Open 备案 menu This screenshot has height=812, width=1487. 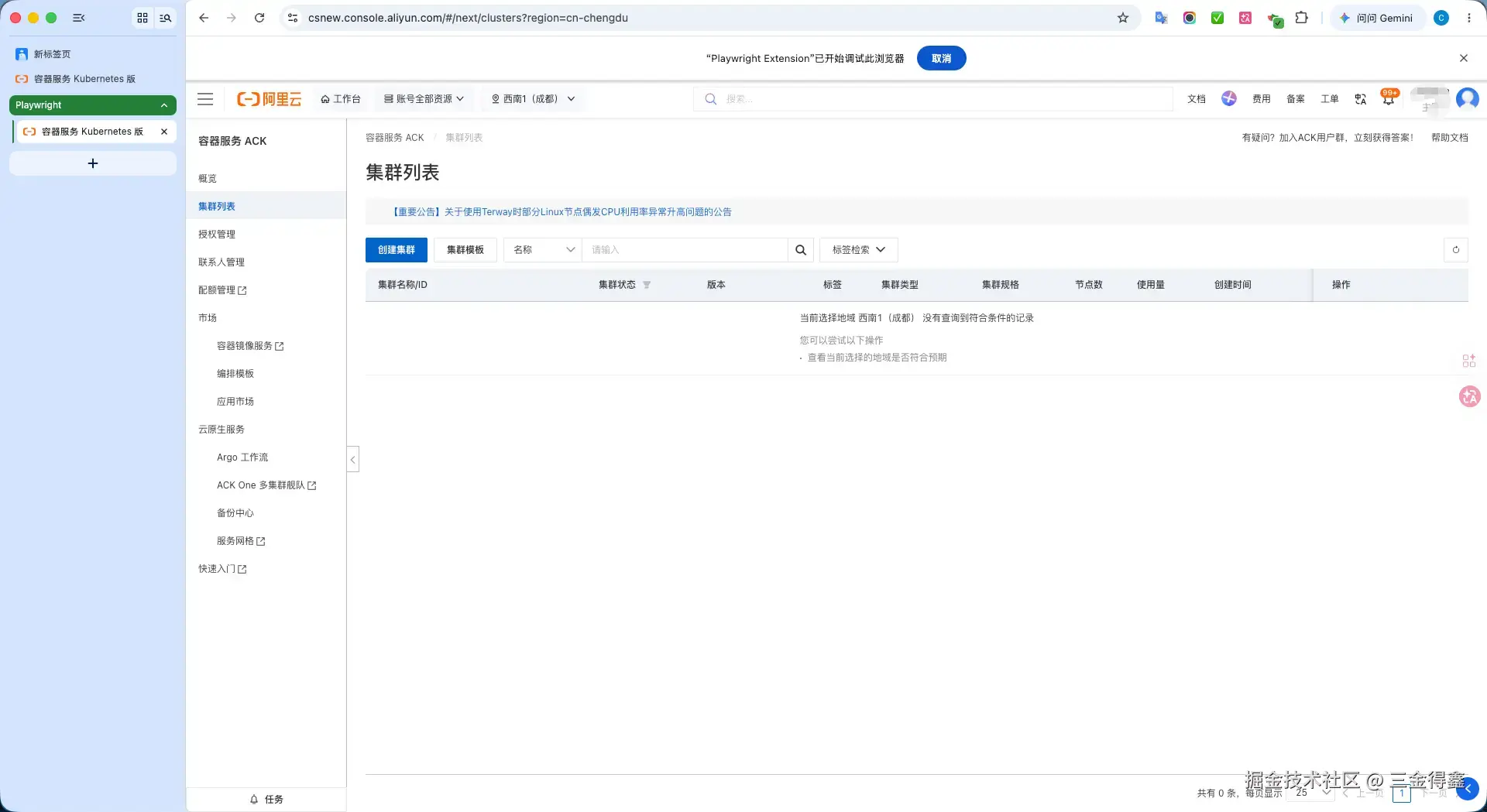[x=1296, y=99]
